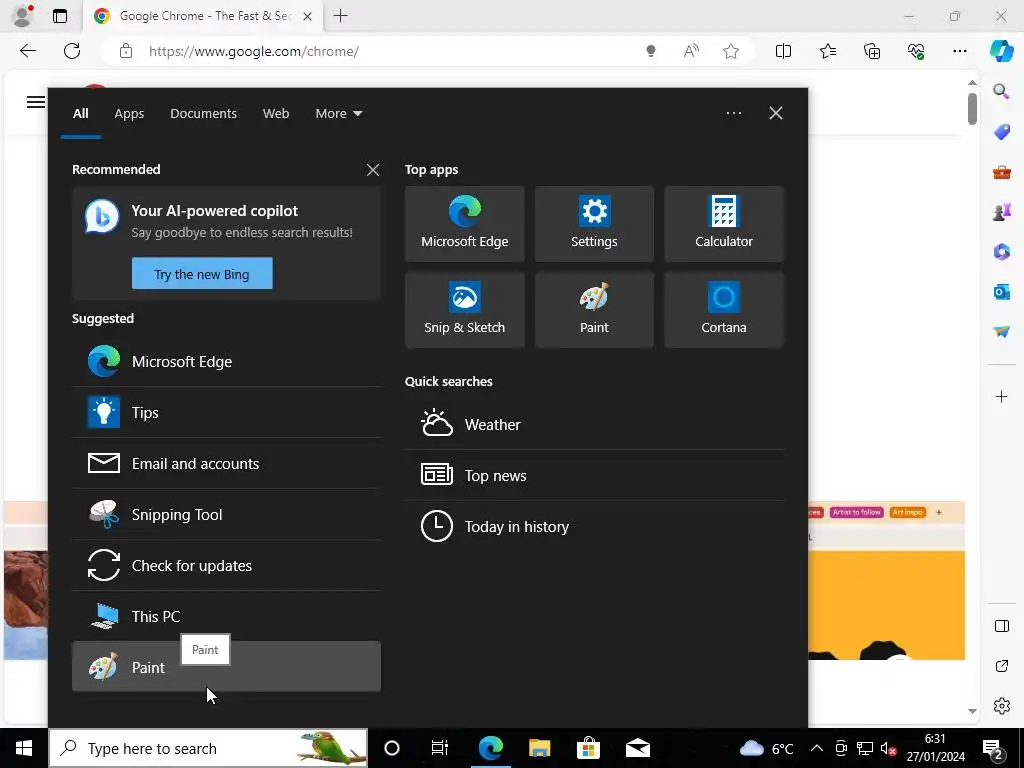Launch Calculator from Top apps
The height and width of the screenshot is (768, 1024).
click(x=724, y=224)
